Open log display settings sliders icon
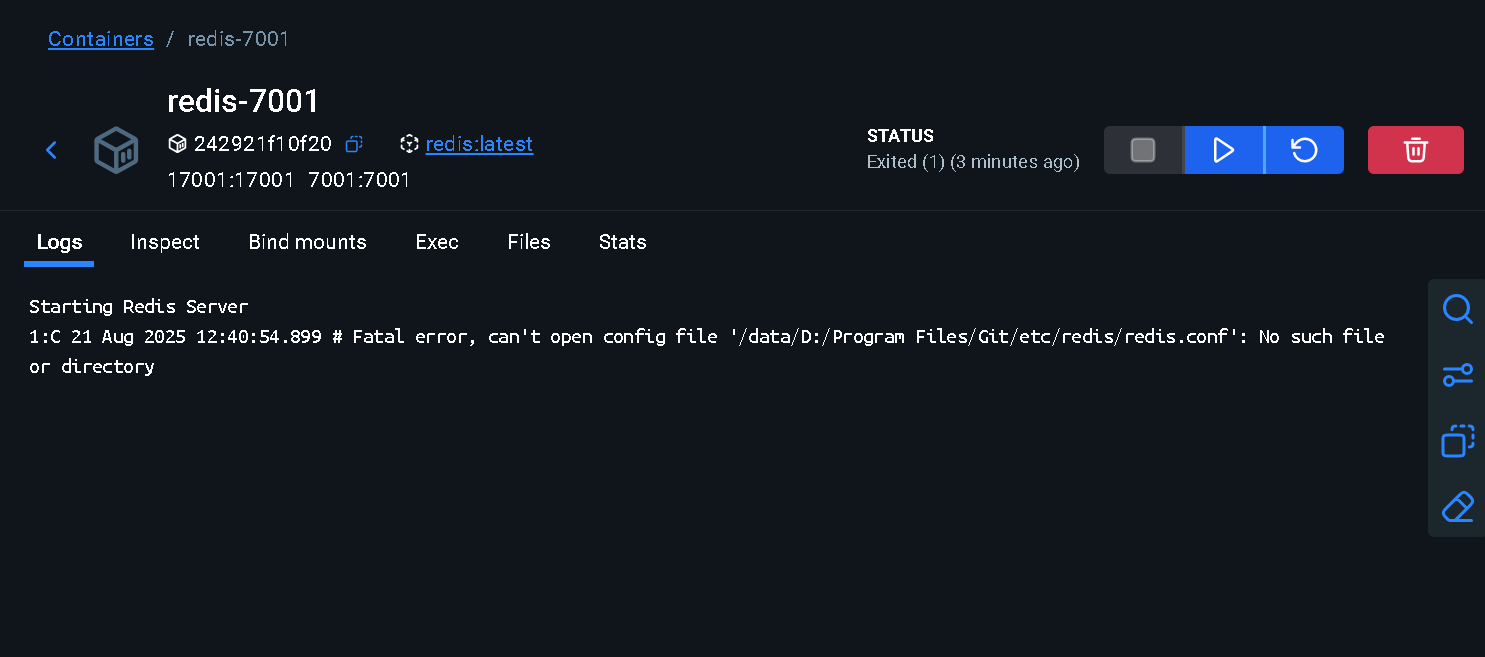1485x657 pixels. tap(1457, 375)
